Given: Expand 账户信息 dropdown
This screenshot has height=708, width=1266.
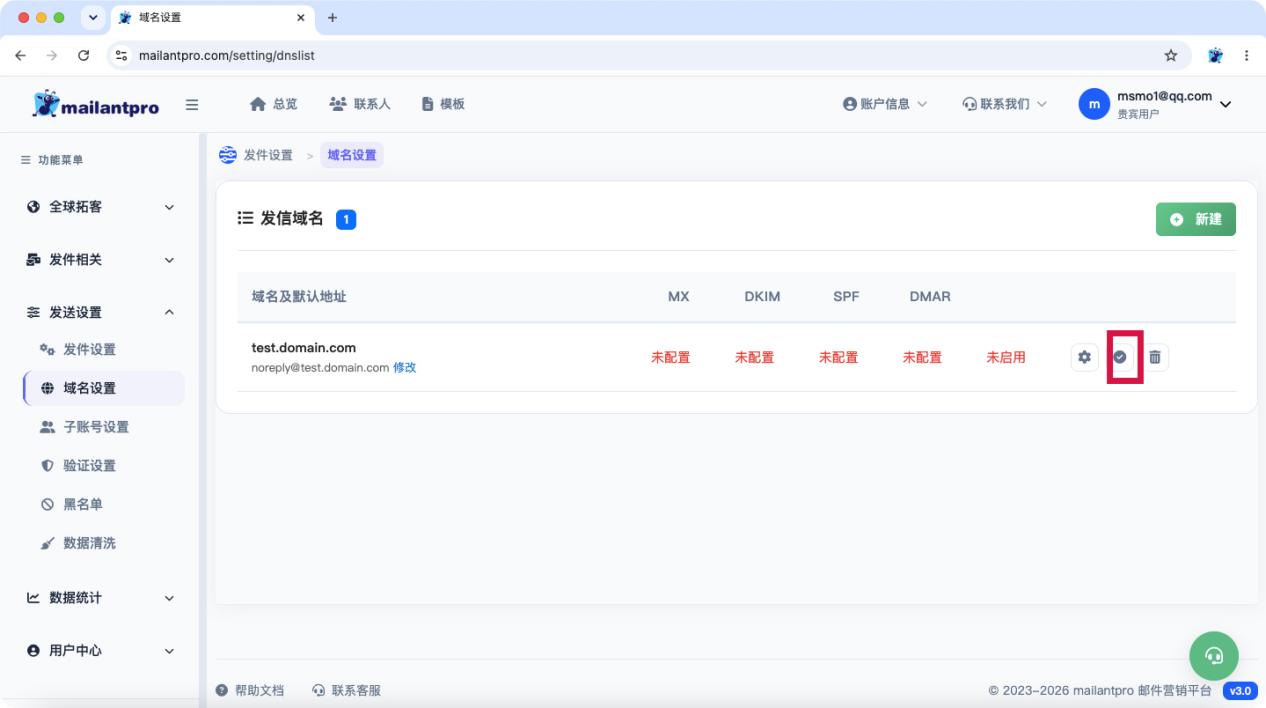Looking at the screenshot, I should pos(885,104).
